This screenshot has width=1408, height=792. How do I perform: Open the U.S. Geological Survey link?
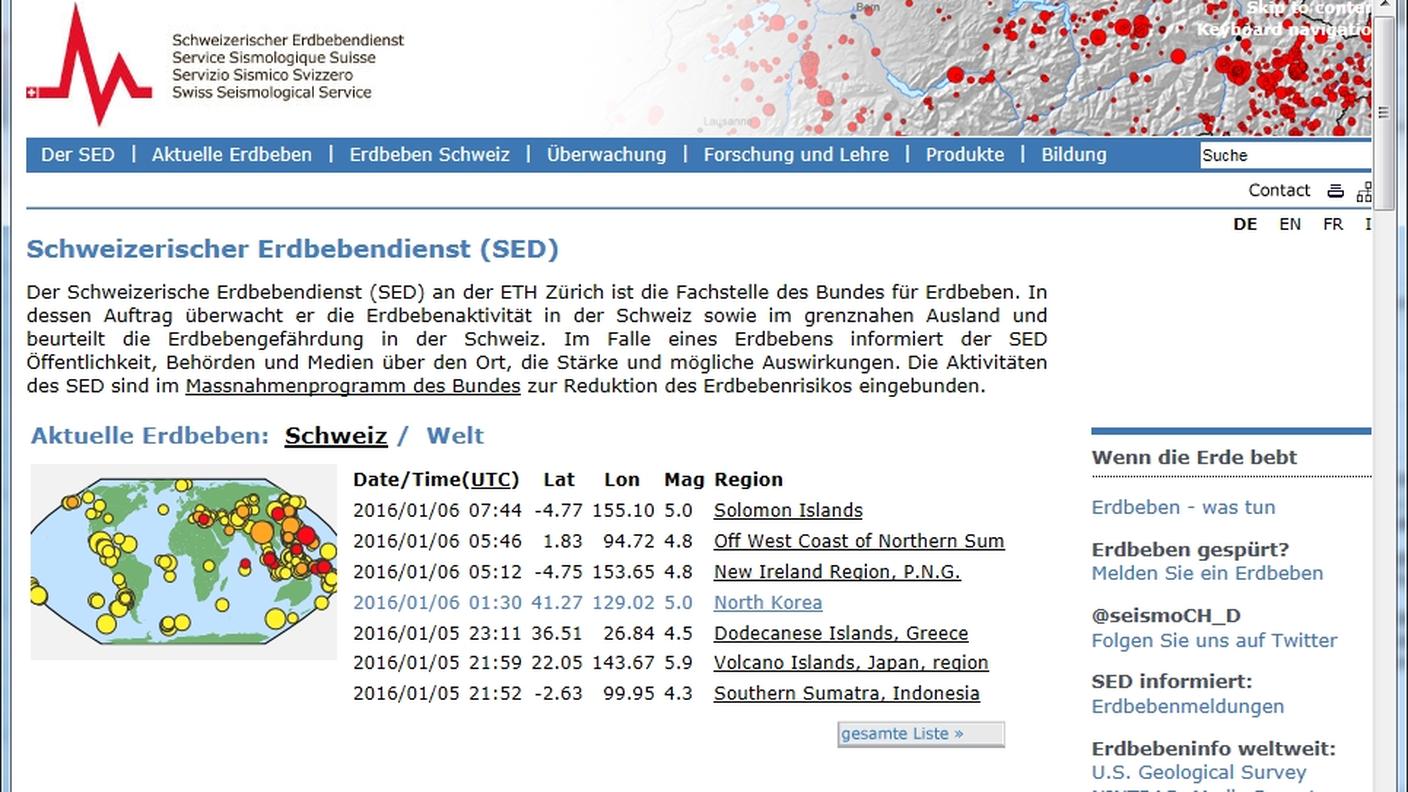coord(1199,772)
